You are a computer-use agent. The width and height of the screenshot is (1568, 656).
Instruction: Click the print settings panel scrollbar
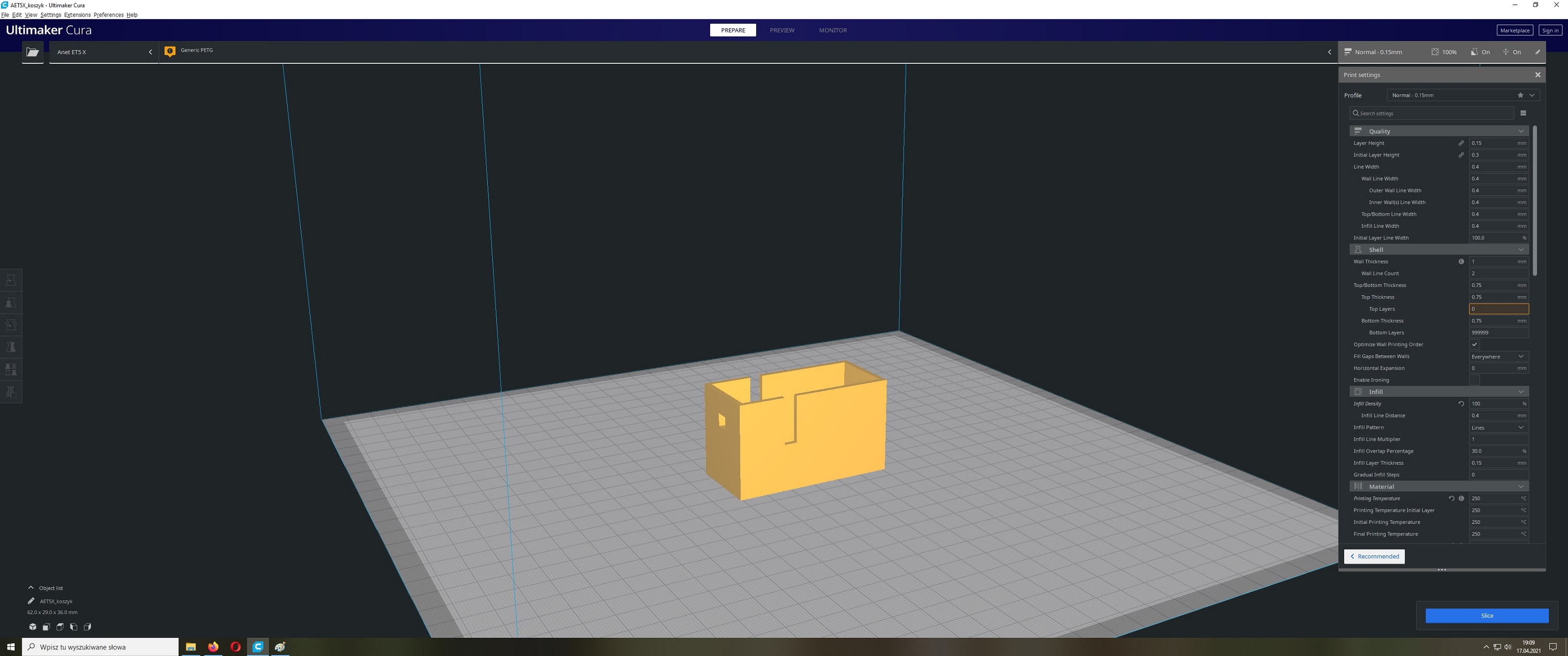1535,200
